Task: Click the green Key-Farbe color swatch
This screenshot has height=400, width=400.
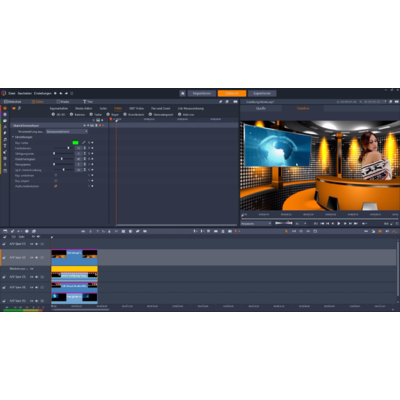Action: point(76,143)
